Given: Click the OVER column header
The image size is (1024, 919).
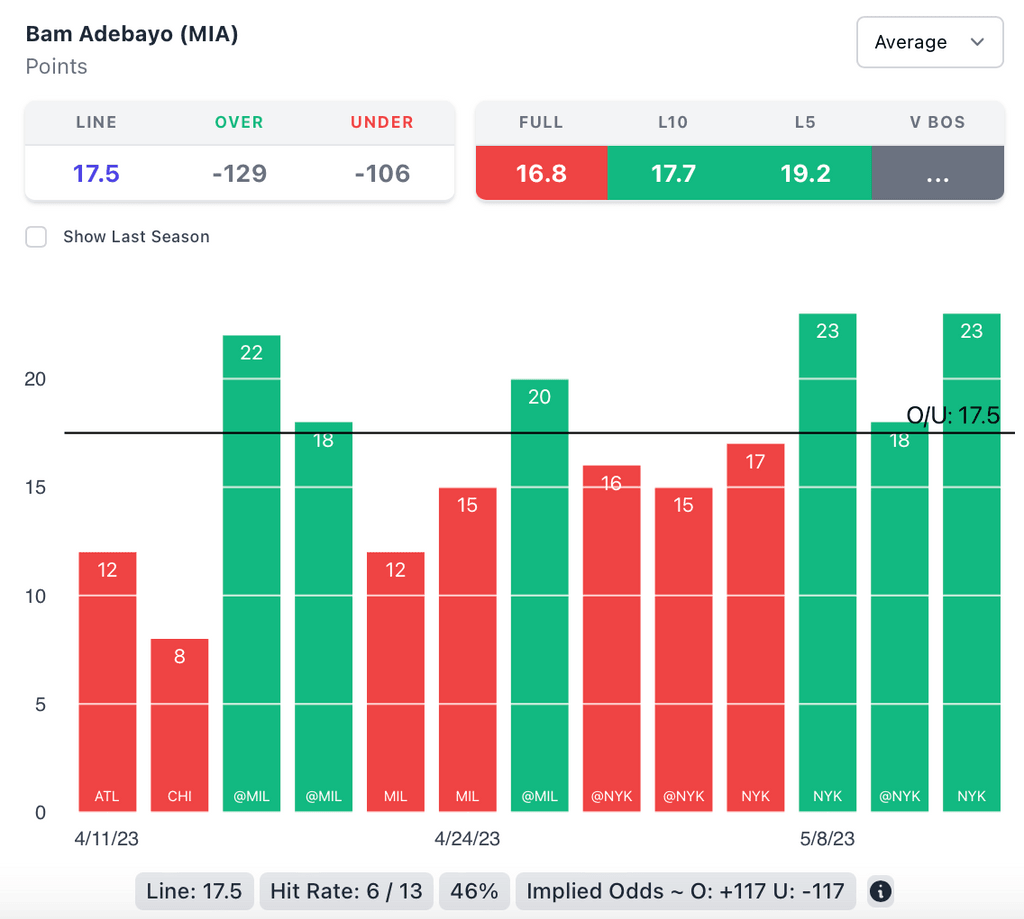Looking at the screenshot, I should tap(239, 122).
